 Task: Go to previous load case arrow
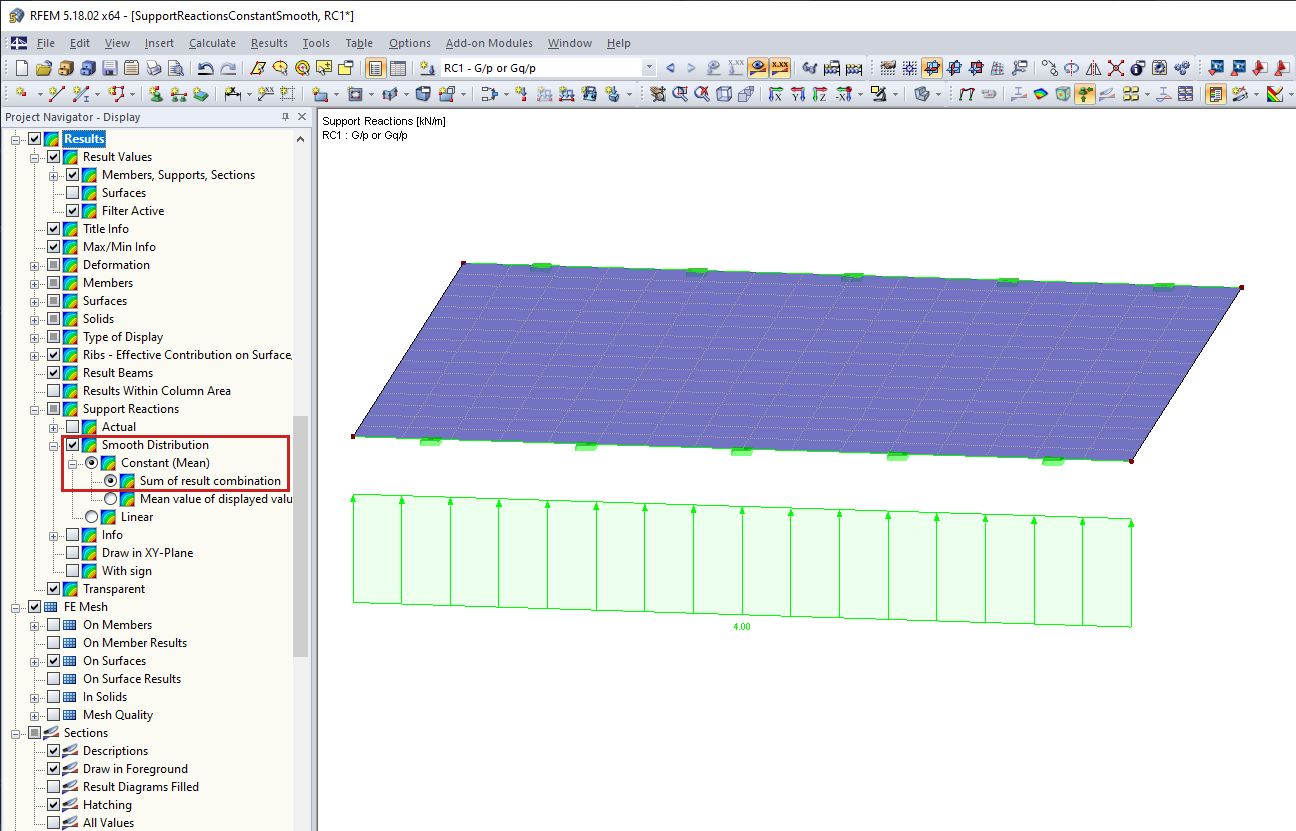pos(670,68)
